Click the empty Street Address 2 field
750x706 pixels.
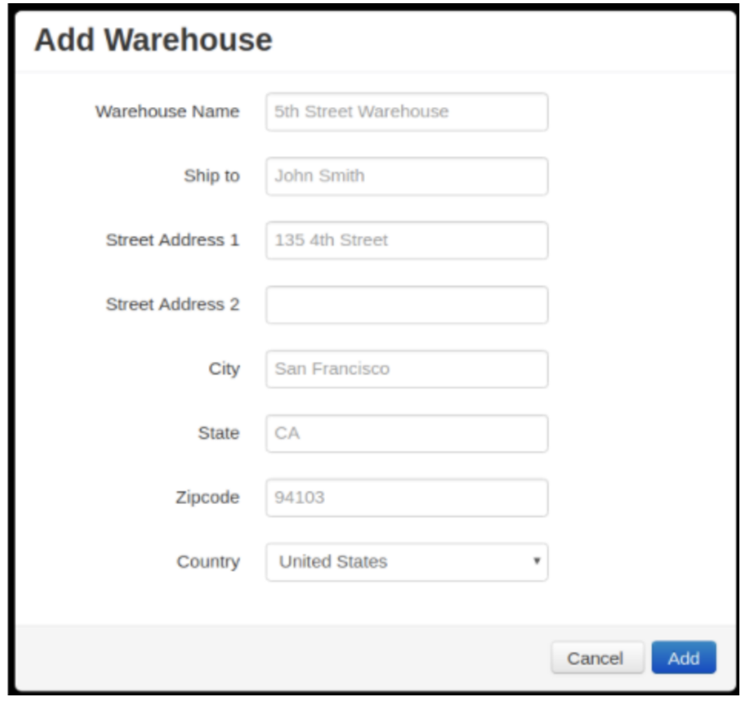[407, 305]
